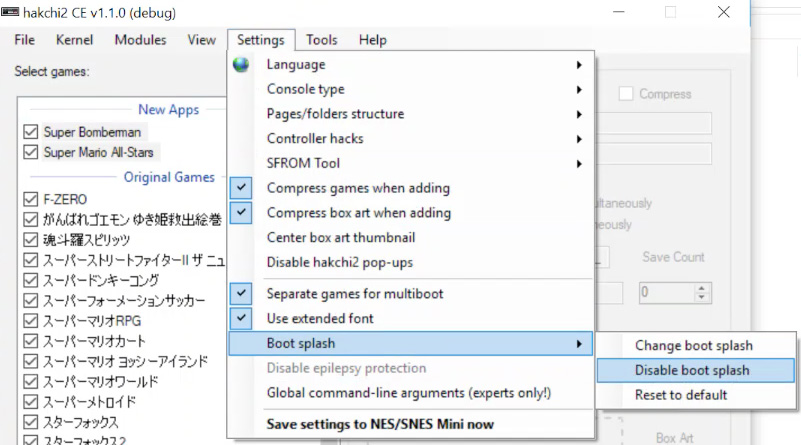Image resolution: width=801 pixels, height=445 pixels.
Task: Select スーパーフォーメーションサッカー in games list
Action: (124, 300)
